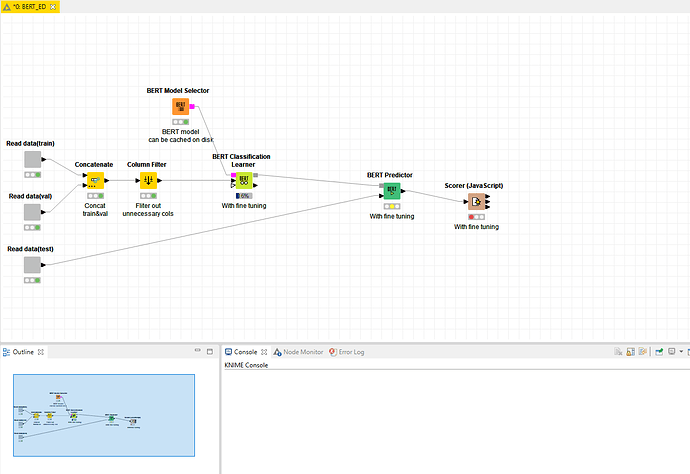
Task: Click the 'Read data(val)' node name label
Action: point(30,196)
